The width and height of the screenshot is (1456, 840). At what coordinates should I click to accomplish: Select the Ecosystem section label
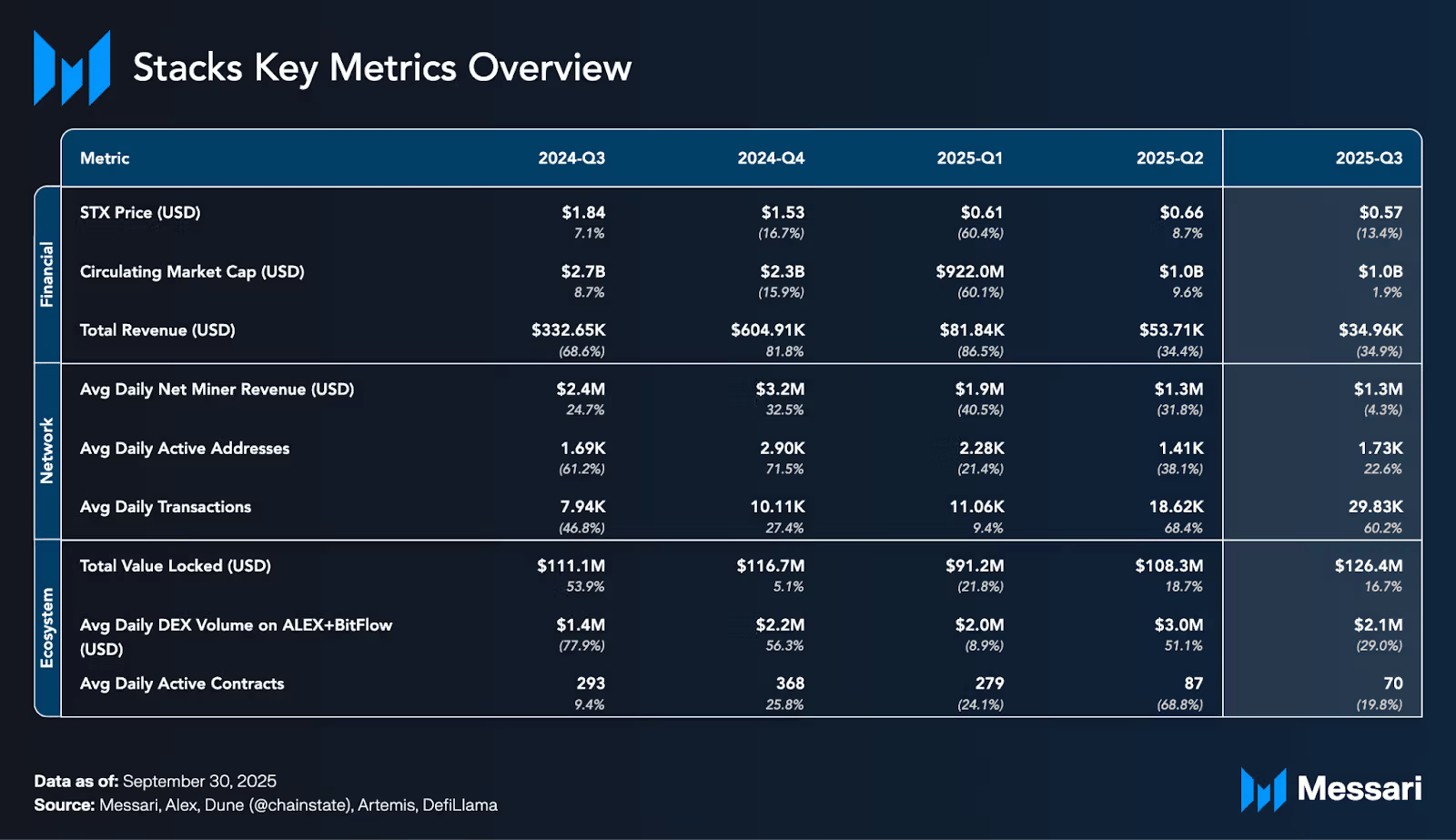pos(47,628)
